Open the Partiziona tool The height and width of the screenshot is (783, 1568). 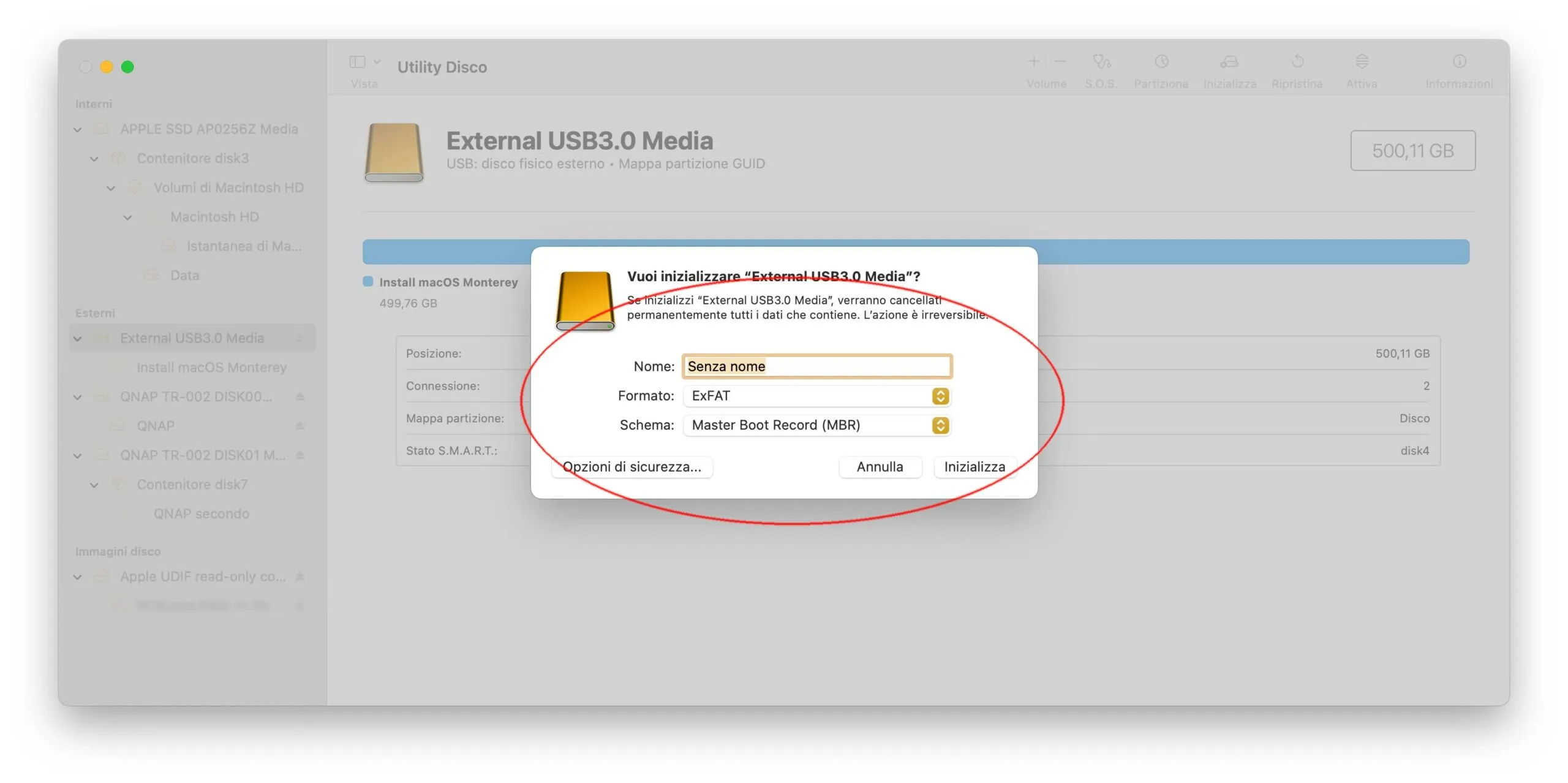click(1161, 67)
